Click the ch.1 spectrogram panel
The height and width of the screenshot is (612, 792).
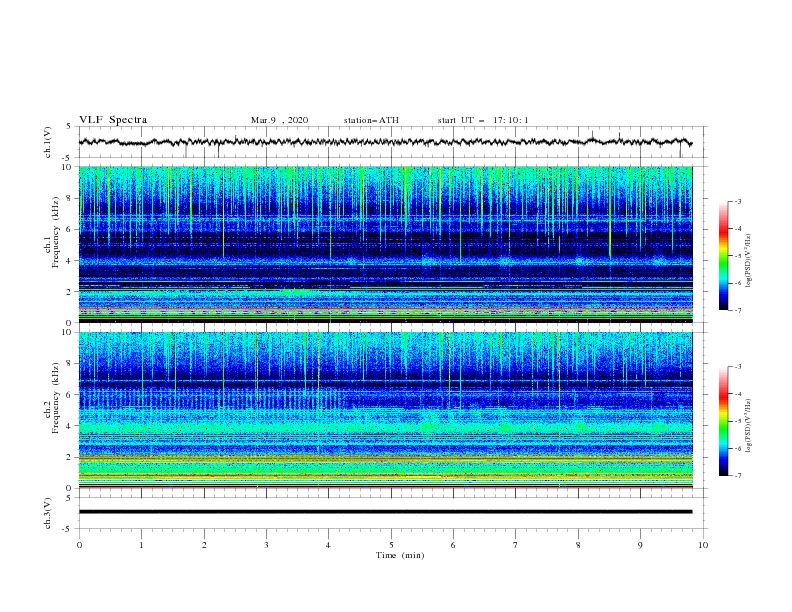[x=385, y=244]
